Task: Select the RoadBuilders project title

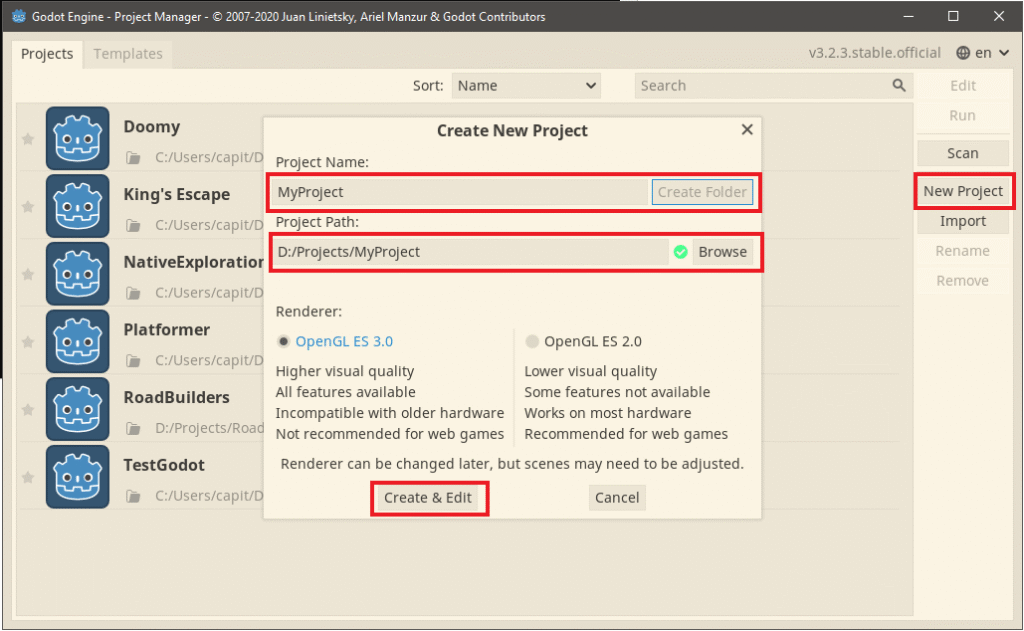Action: click(176, 398)
